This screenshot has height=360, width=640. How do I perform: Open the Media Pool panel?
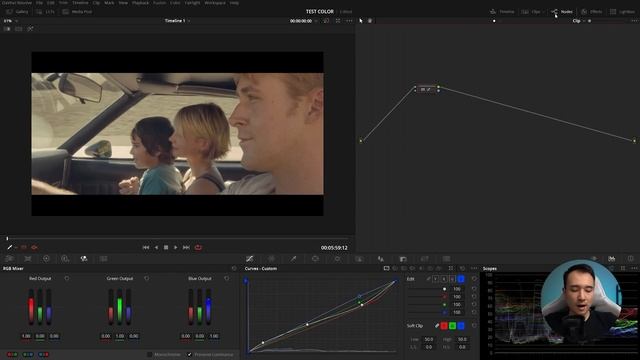pos(77,12)
